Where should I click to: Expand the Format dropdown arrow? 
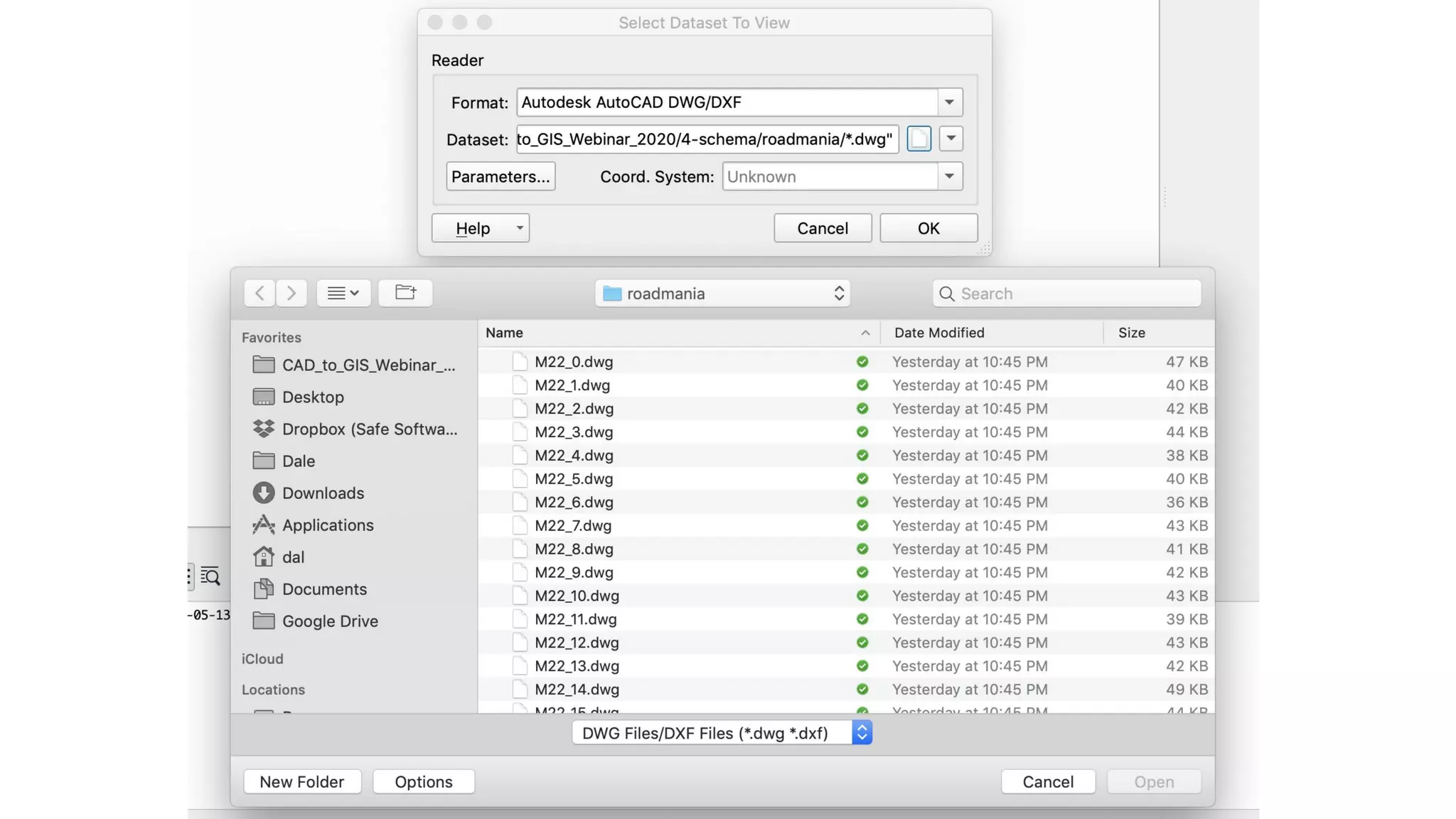click(949, 102)
